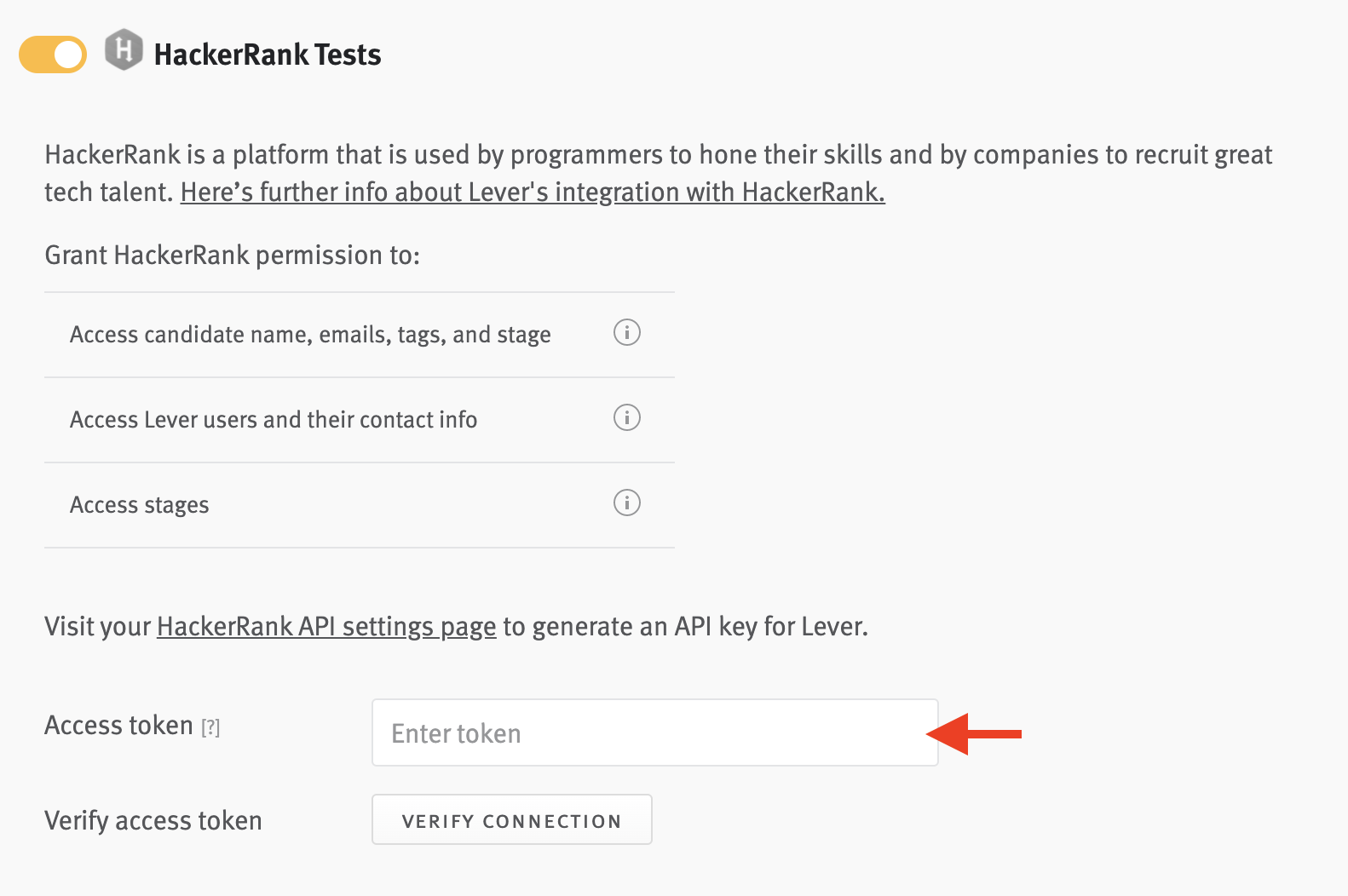The height and width of the screenshot is (896, 1348).
Task: Select the Access candidate name permission row
Action: point(310,335)
